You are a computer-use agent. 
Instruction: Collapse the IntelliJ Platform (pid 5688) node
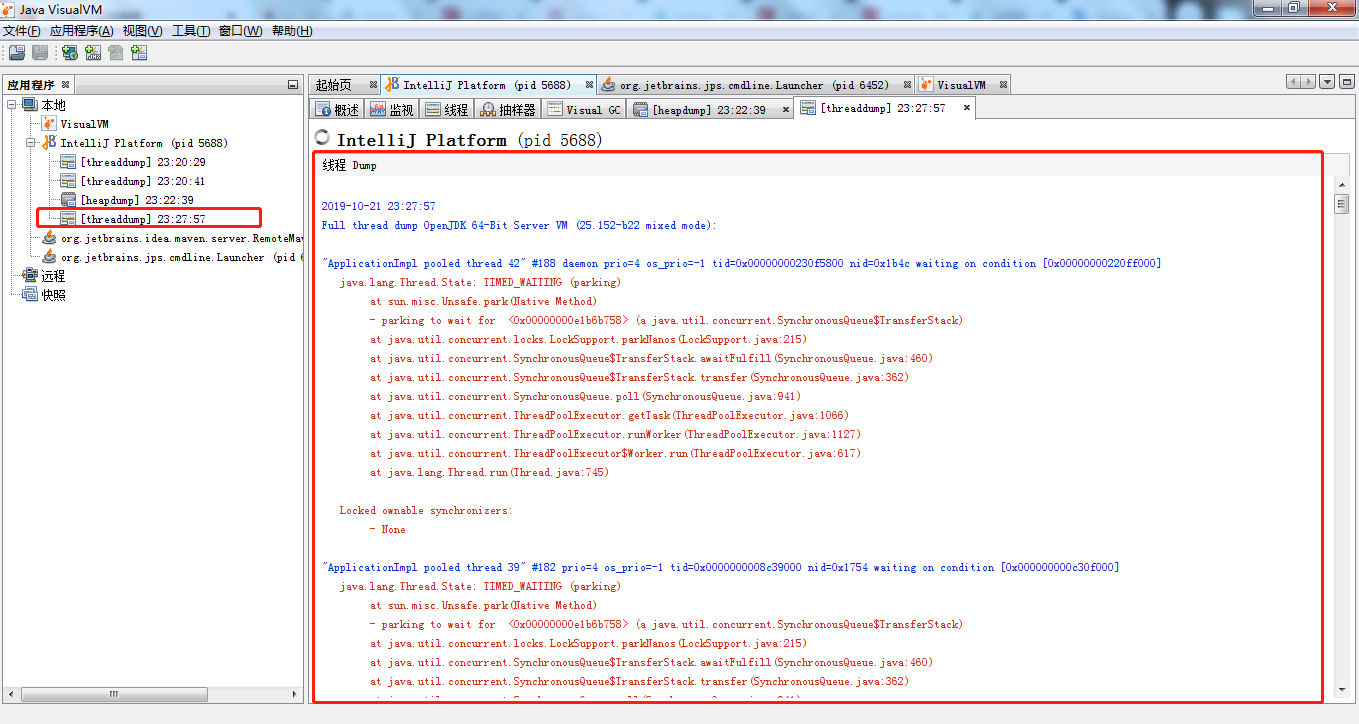click(x=31, y=143)
